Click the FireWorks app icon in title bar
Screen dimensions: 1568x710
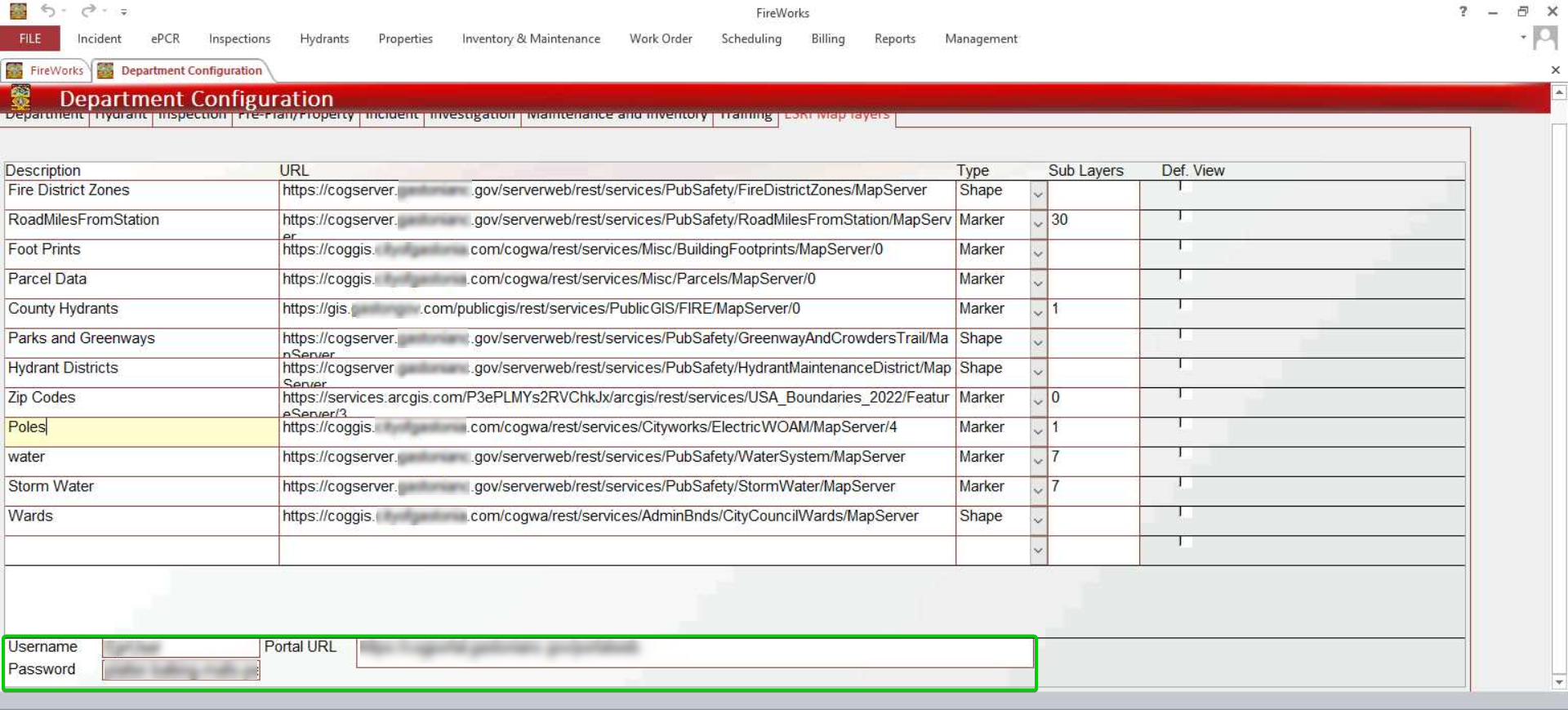tap(17, 11)
